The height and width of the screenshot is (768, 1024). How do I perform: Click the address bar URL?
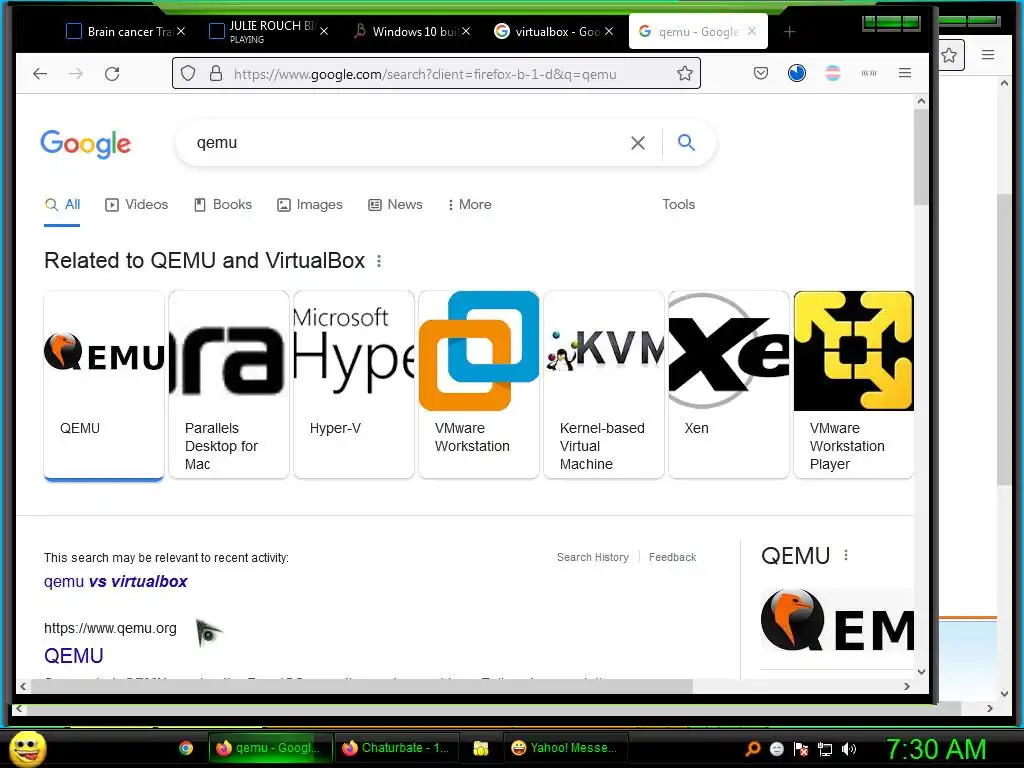(x=425, y=74)
